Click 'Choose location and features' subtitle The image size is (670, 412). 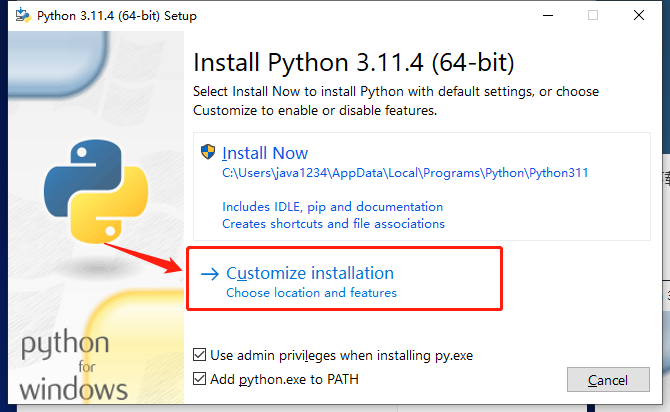[311, 293]
